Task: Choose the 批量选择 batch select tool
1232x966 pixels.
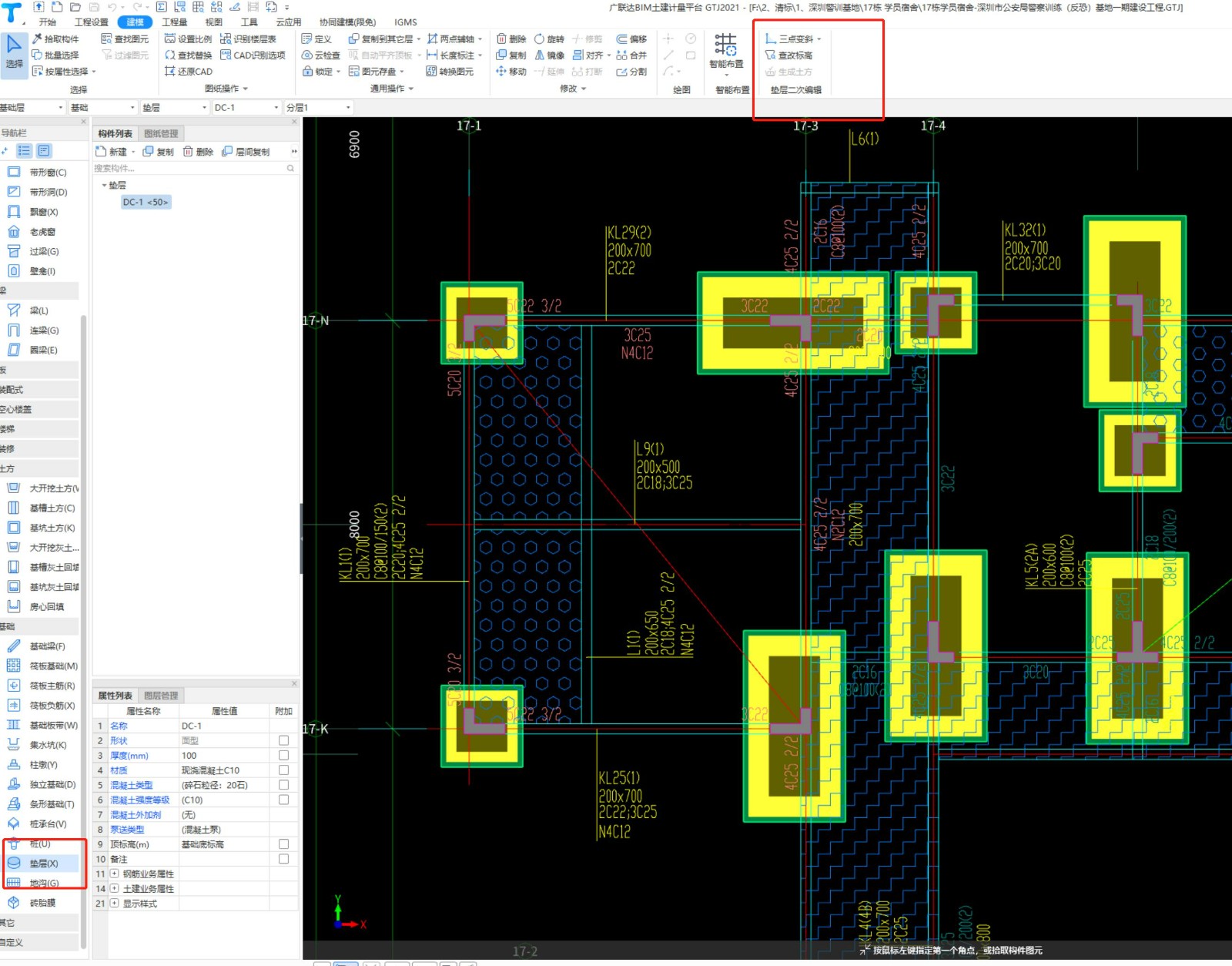Action: pos(55,55)
